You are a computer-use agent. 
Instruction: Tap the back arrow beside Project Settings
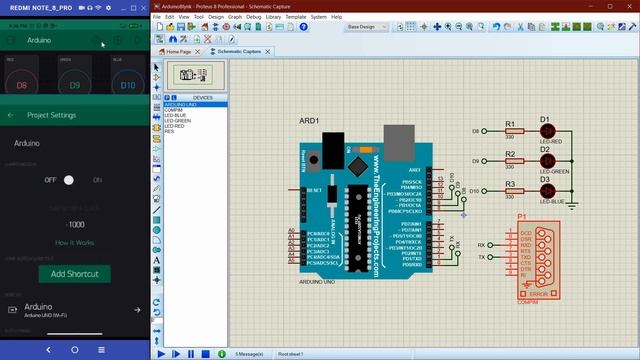click(x=11, y=115)
